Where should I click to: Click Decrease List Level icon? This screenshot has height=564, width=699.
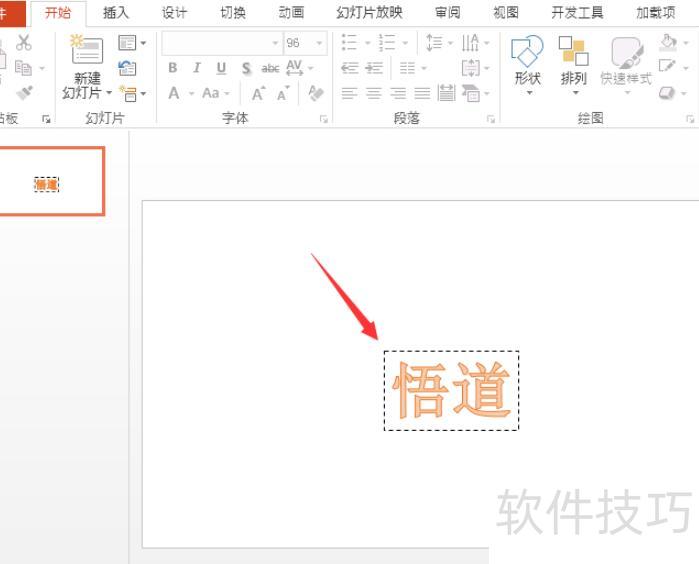[350, 68]
